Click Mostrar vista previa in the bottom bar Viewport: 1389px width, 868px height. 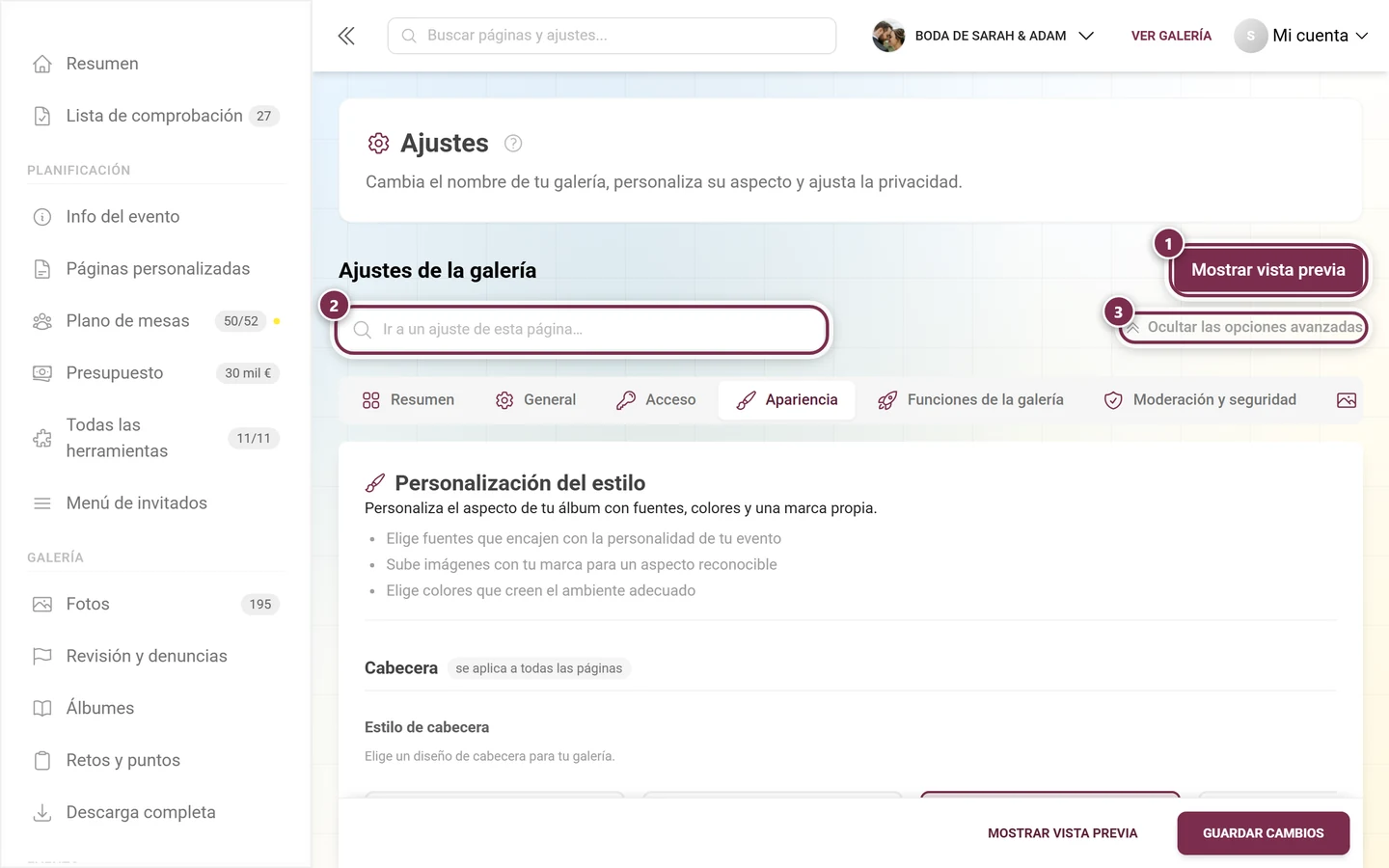coord(1063,833)
